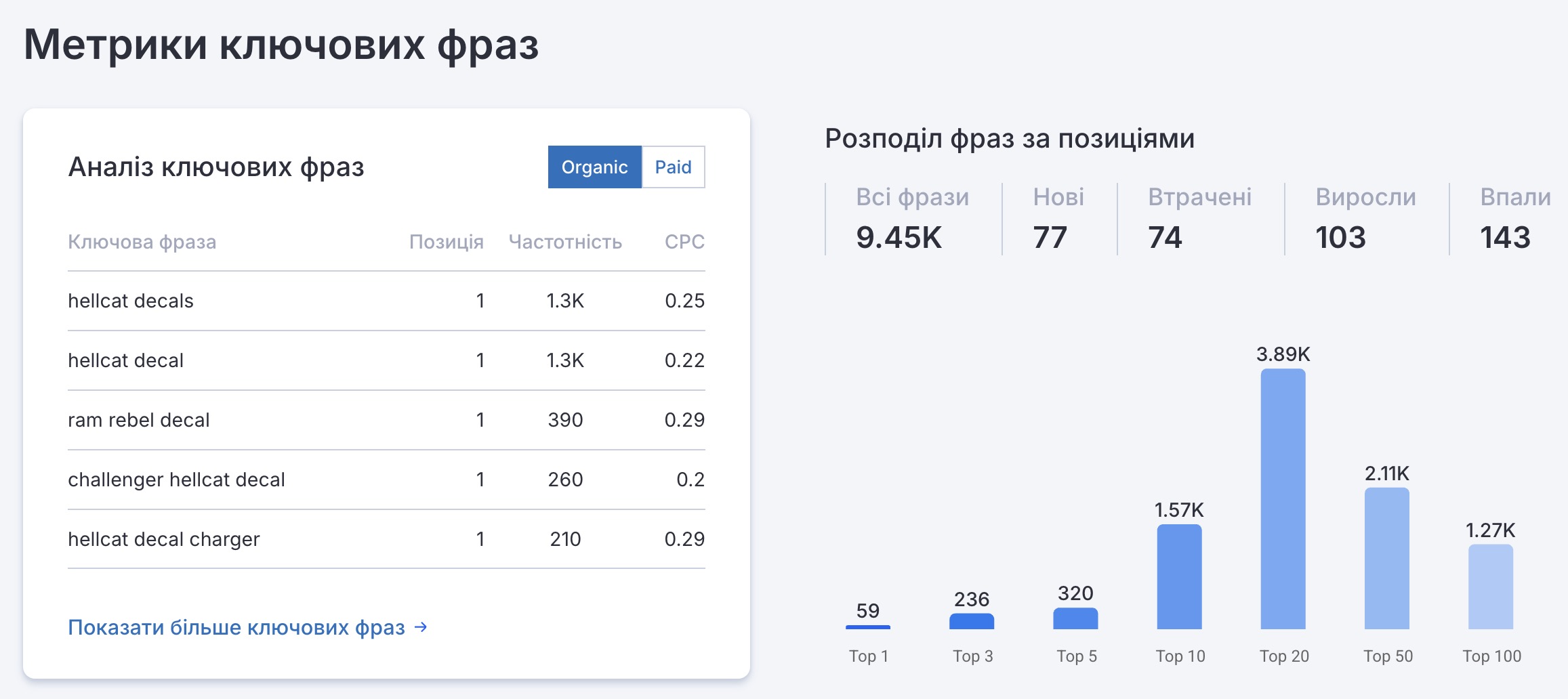
Task: Click the 'Всі фрази' 9.45K metric
Action: pyautogui.click(x=912, y=219)
